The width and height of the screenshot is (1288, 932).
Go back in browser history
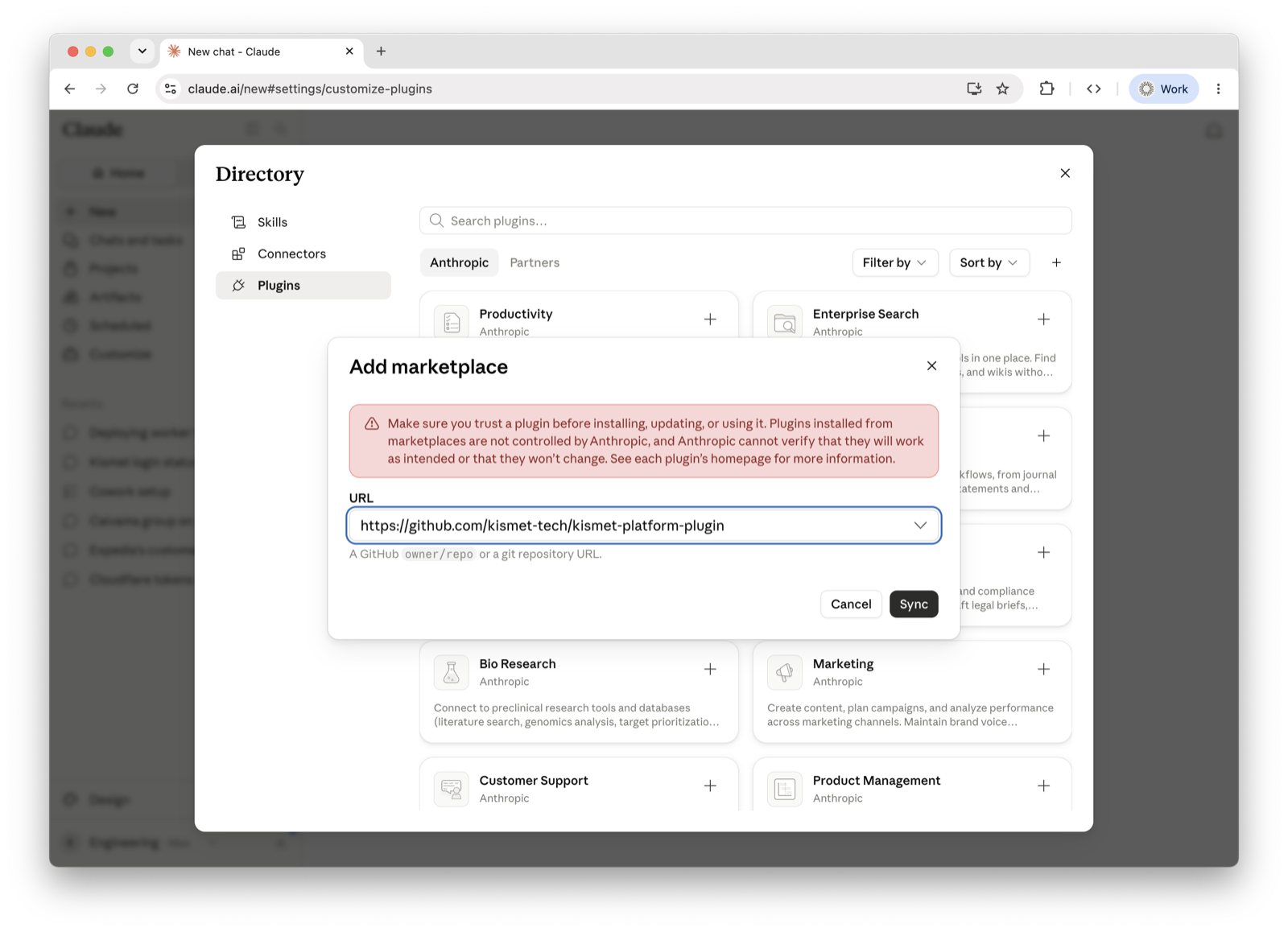[x=70, y=89]
